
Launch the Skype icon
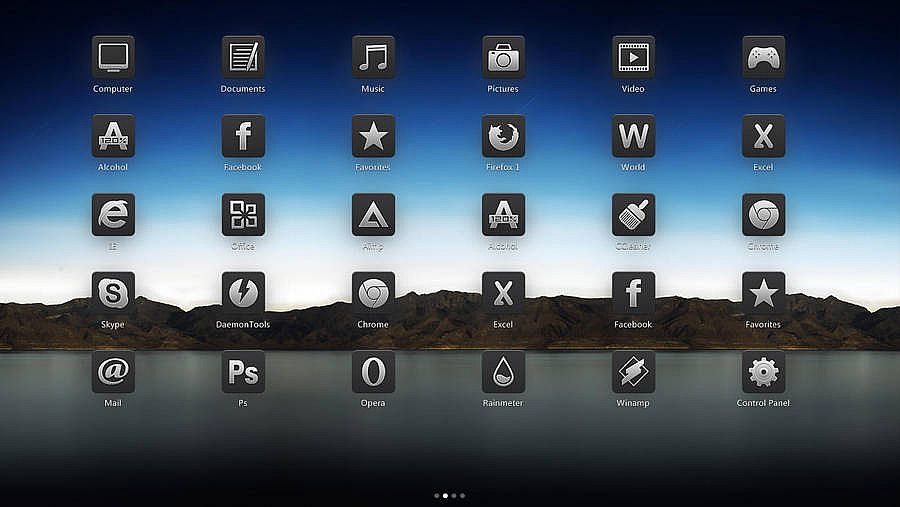click(113, 293)
